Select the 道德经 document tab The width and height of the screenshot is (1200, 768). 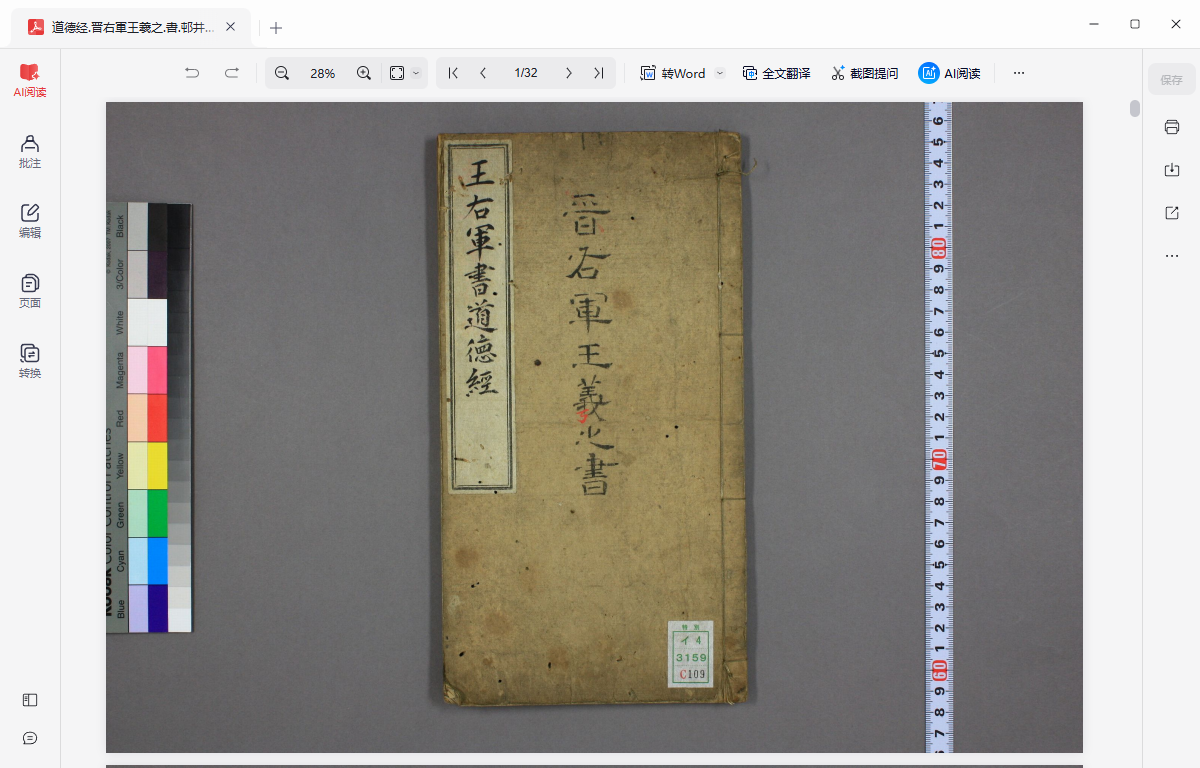click(132, 27)
